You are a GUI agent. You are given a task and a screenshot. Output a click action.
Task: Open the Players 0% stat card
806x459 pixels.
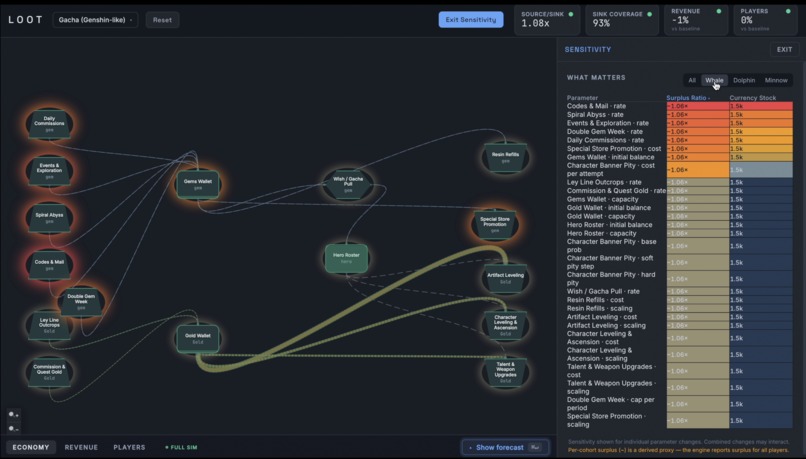765,20
